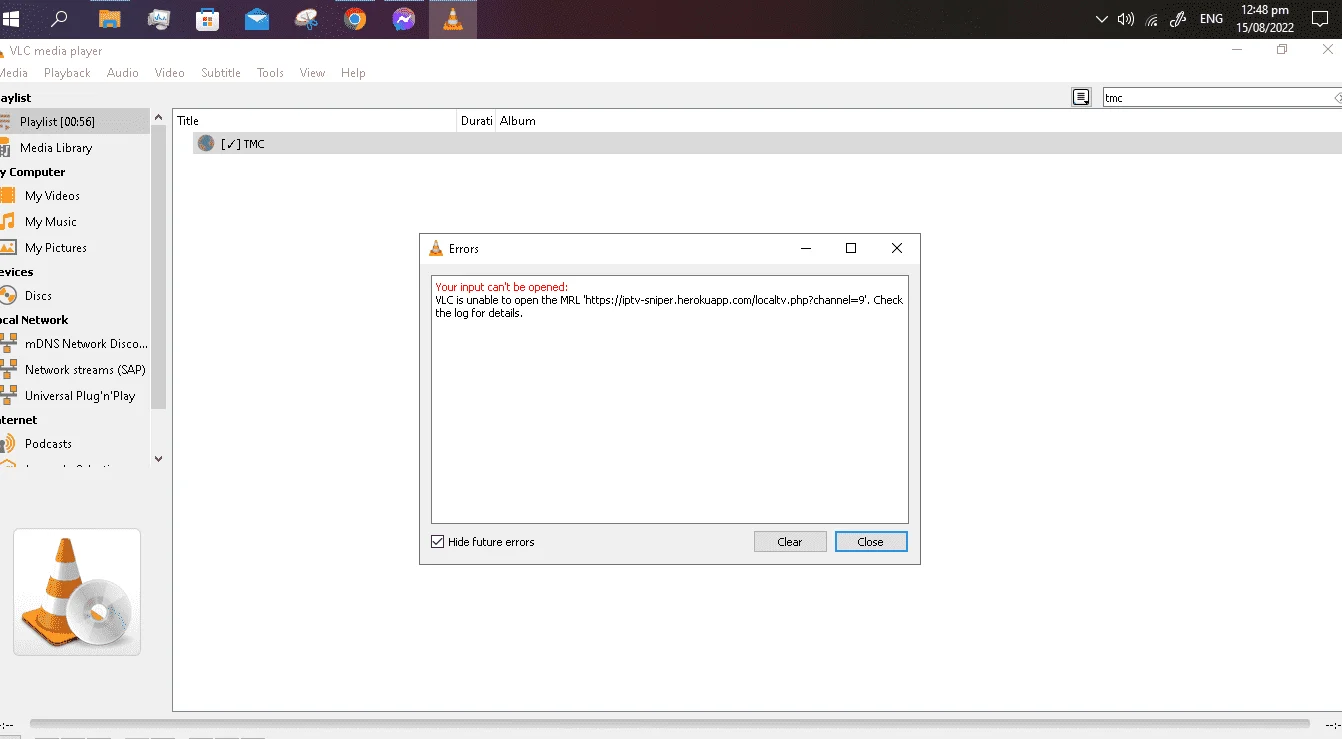The image size is (1342, 739).
Task: Clear the playlist search field icon
Action: [x=1337, y=98]
